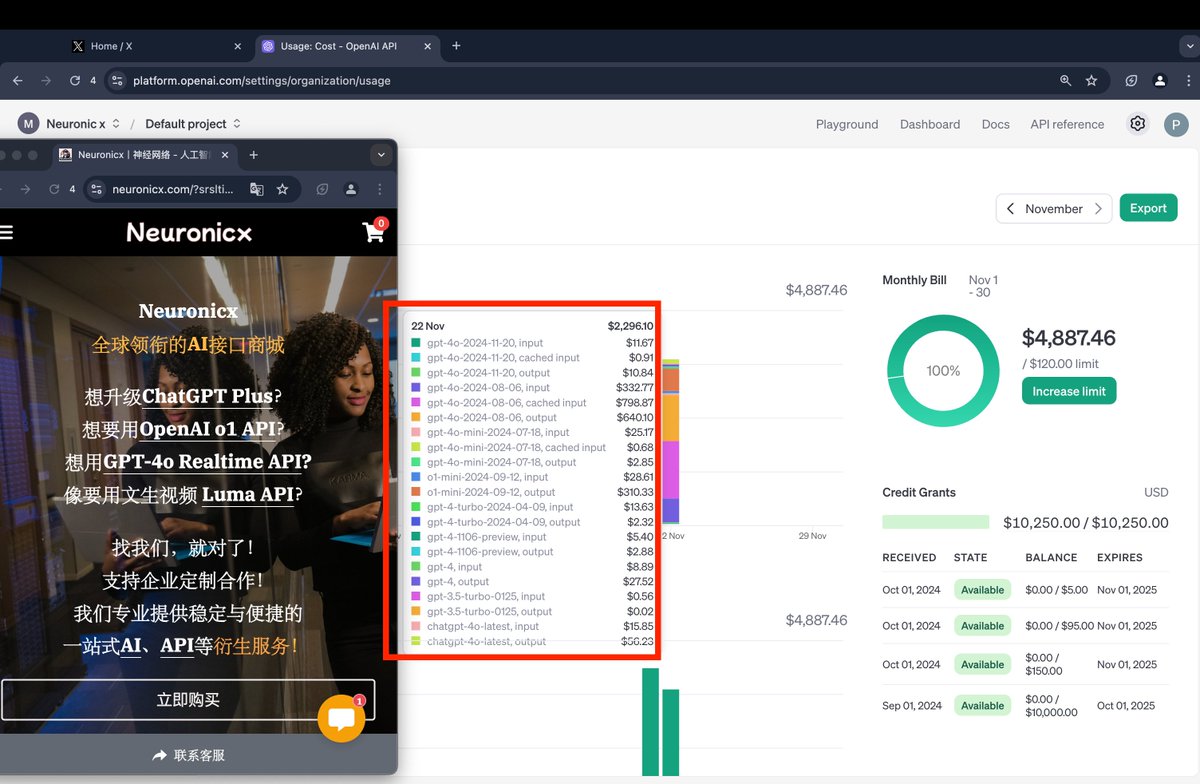Screen dimensions: 1200x784
Task: Open Playground in the top navigation
Action: pos(847,124)
